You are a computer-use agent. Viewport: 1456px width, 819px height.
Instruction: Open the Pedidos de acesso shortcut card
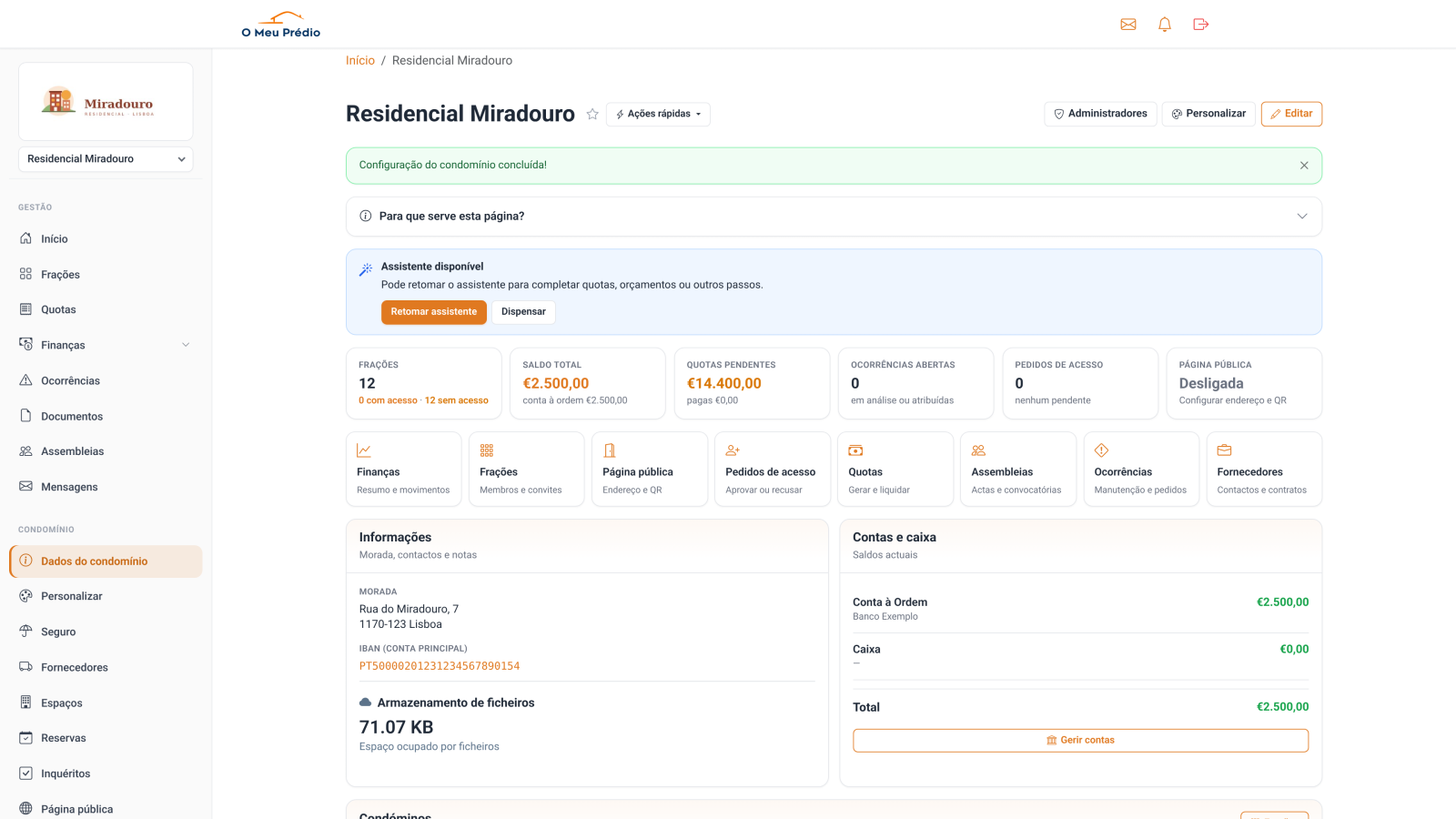[x=773, y=469]
